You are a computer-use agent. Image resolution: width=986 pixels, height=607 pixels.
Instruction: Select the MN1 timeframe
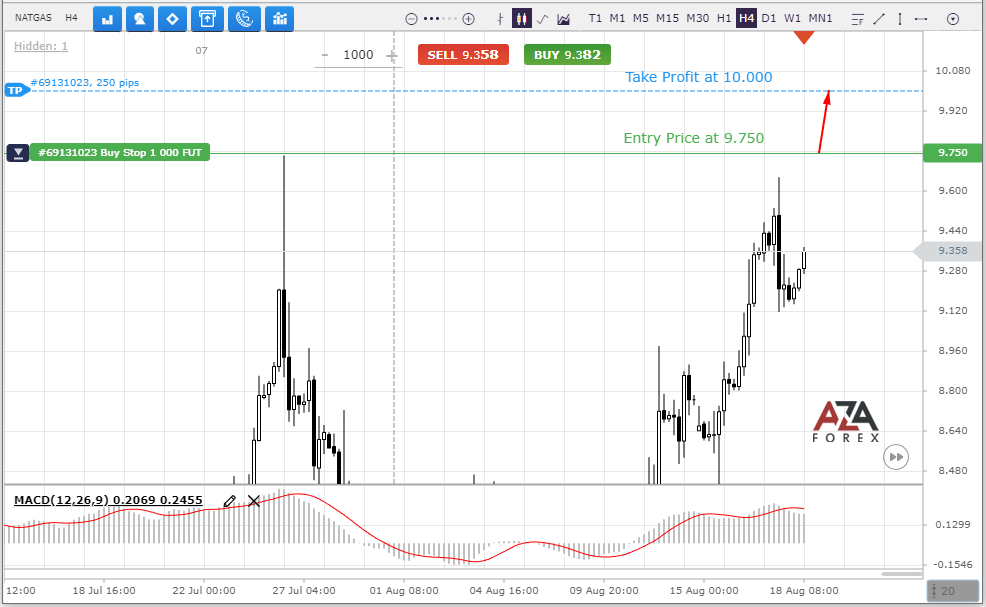pos(820,18)
